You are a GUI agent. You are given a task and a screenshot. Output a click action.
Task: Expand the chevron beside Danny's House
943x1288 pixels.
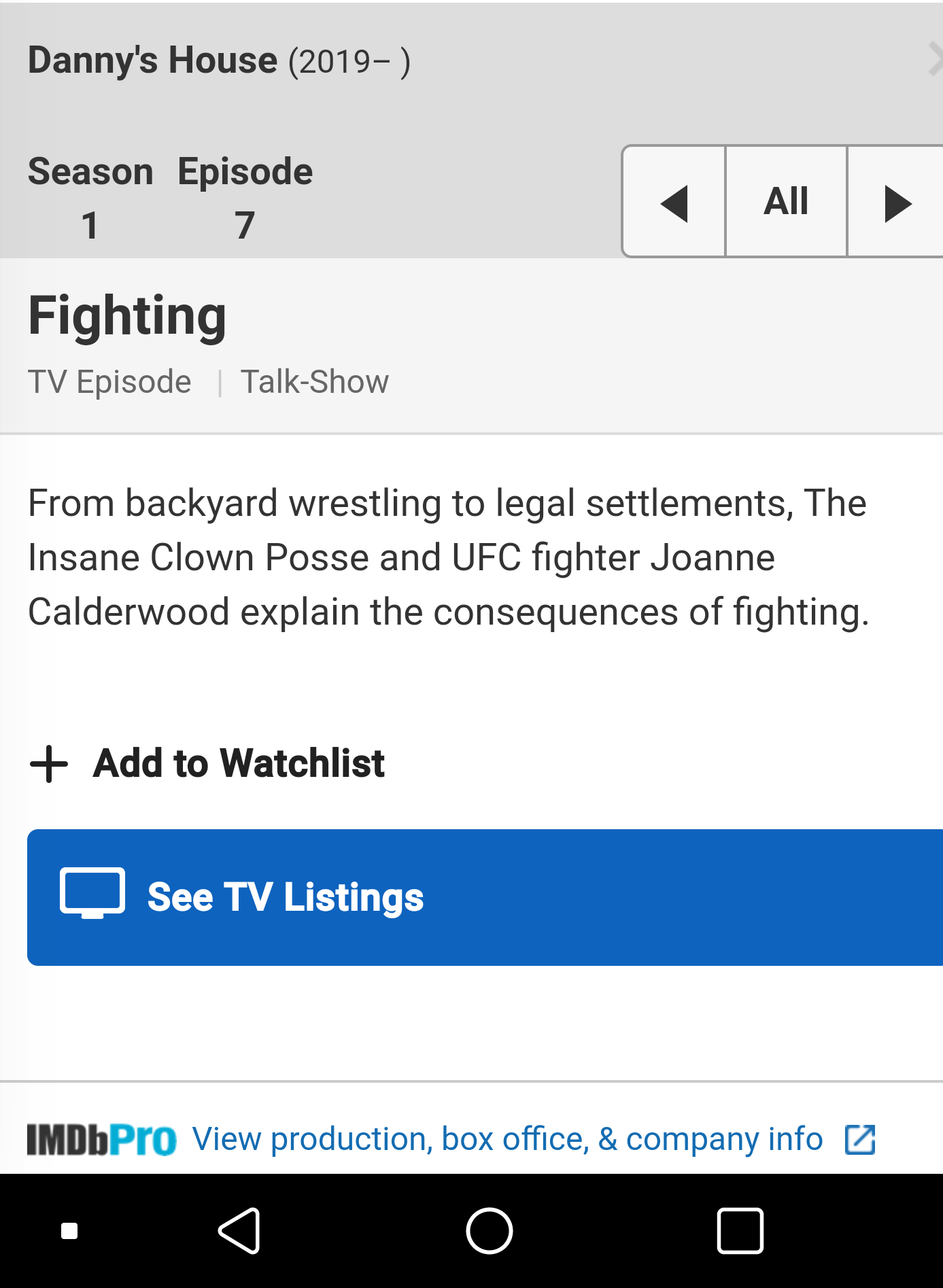tap(935, 59)
